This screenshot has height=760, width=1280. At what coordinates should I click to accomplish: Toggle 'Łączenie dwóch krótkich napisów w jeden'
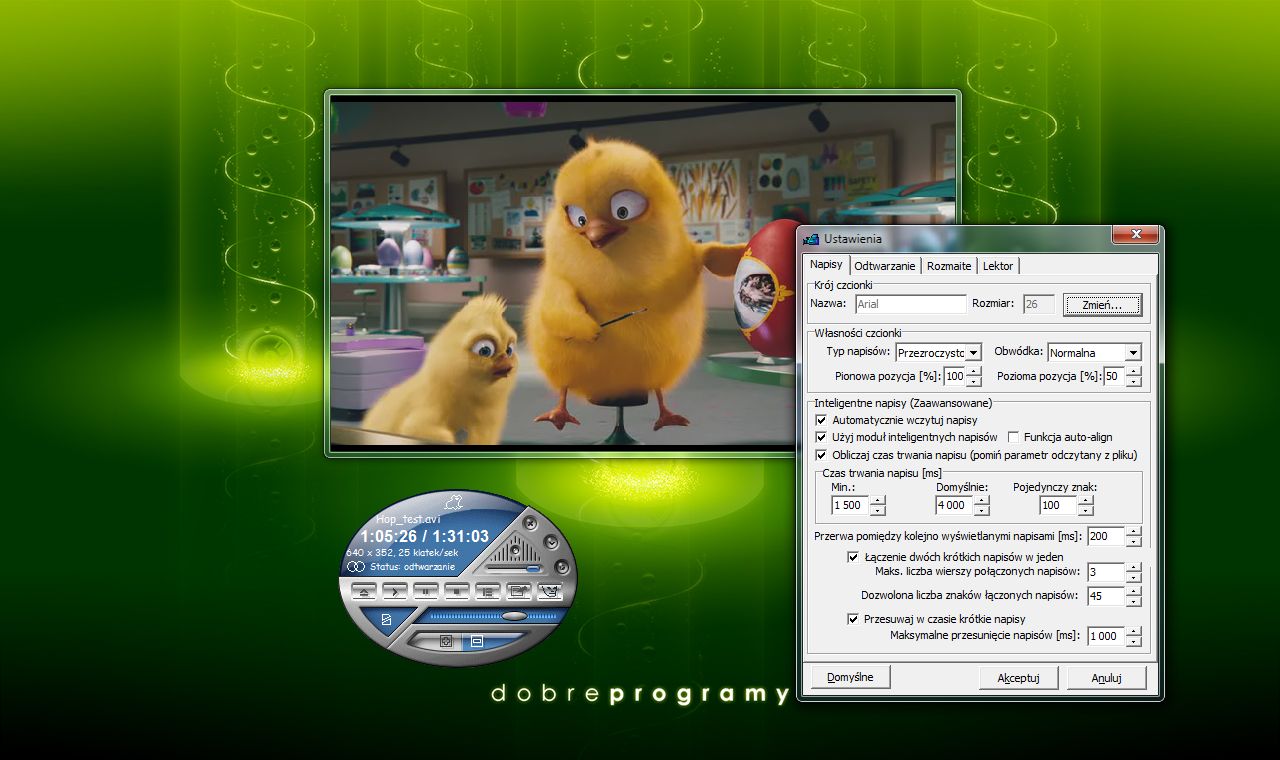point(854,556)
